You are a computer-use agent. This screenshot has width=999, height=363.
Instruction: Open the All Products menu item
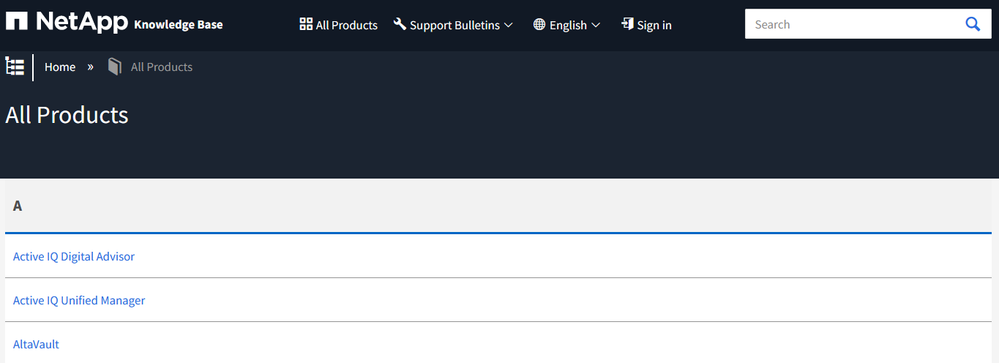click(x=338, y=25)
